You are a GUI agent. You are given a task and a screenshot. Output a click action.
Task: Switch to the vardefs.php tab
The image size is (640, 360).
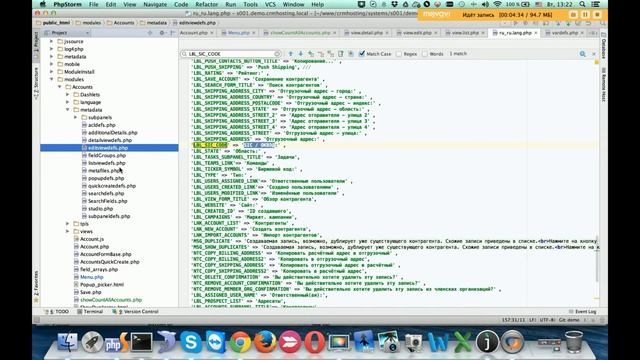click(x=565, y=33)
